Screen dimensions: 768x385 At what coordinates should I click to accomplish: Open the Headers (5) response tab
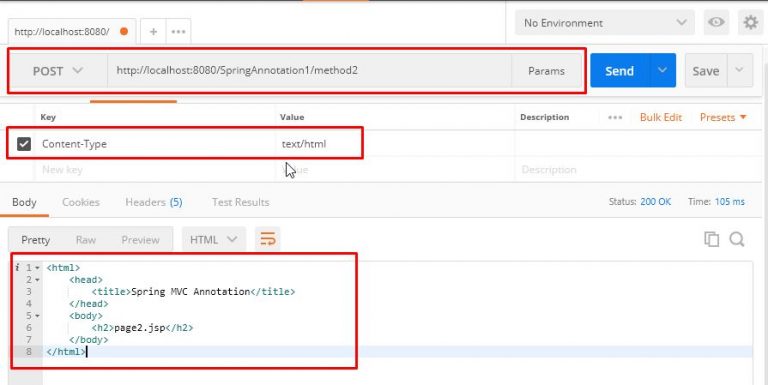point(154,202)
